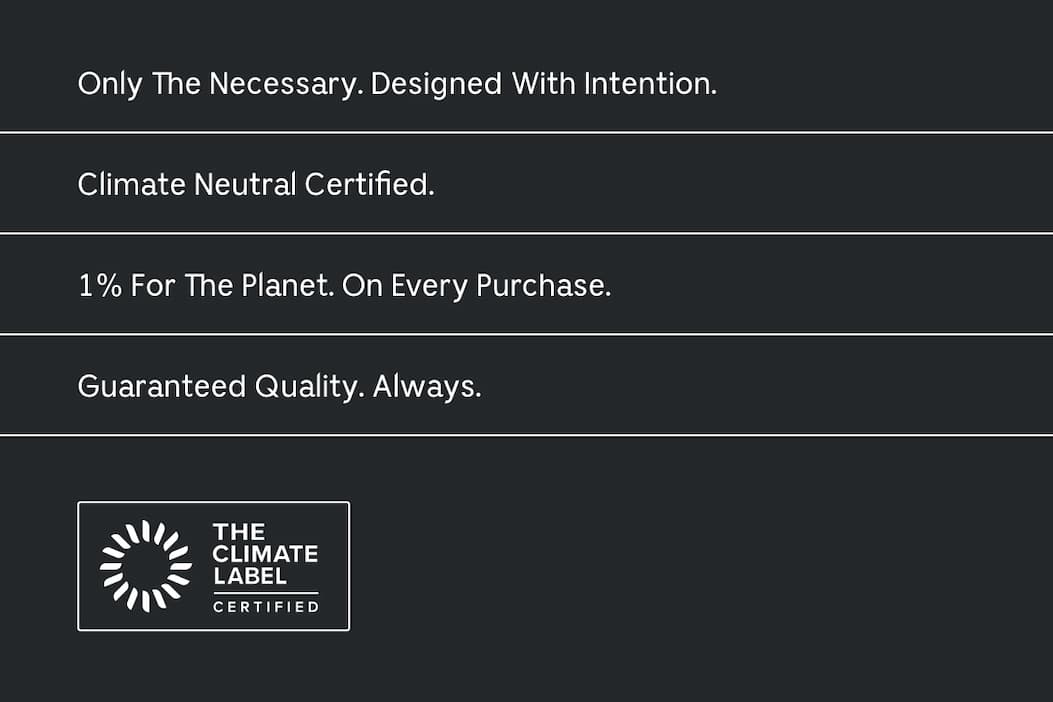Click the Climate Label sunburst logo icon
The height and width of the screenshot is (702, 1053).
point(146,565)
